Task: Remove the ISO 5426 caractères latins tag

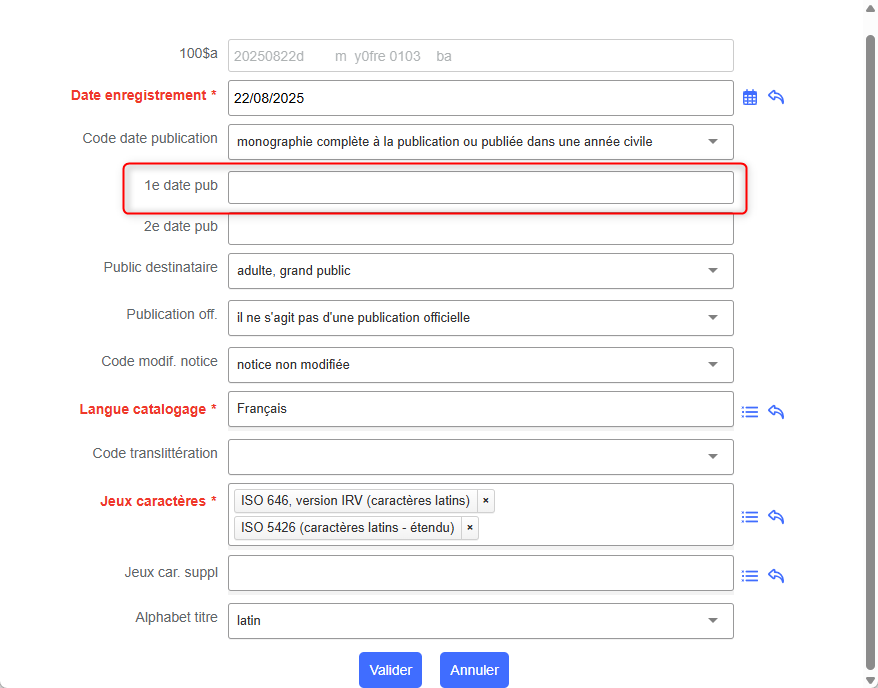Action: pos(469,528)
